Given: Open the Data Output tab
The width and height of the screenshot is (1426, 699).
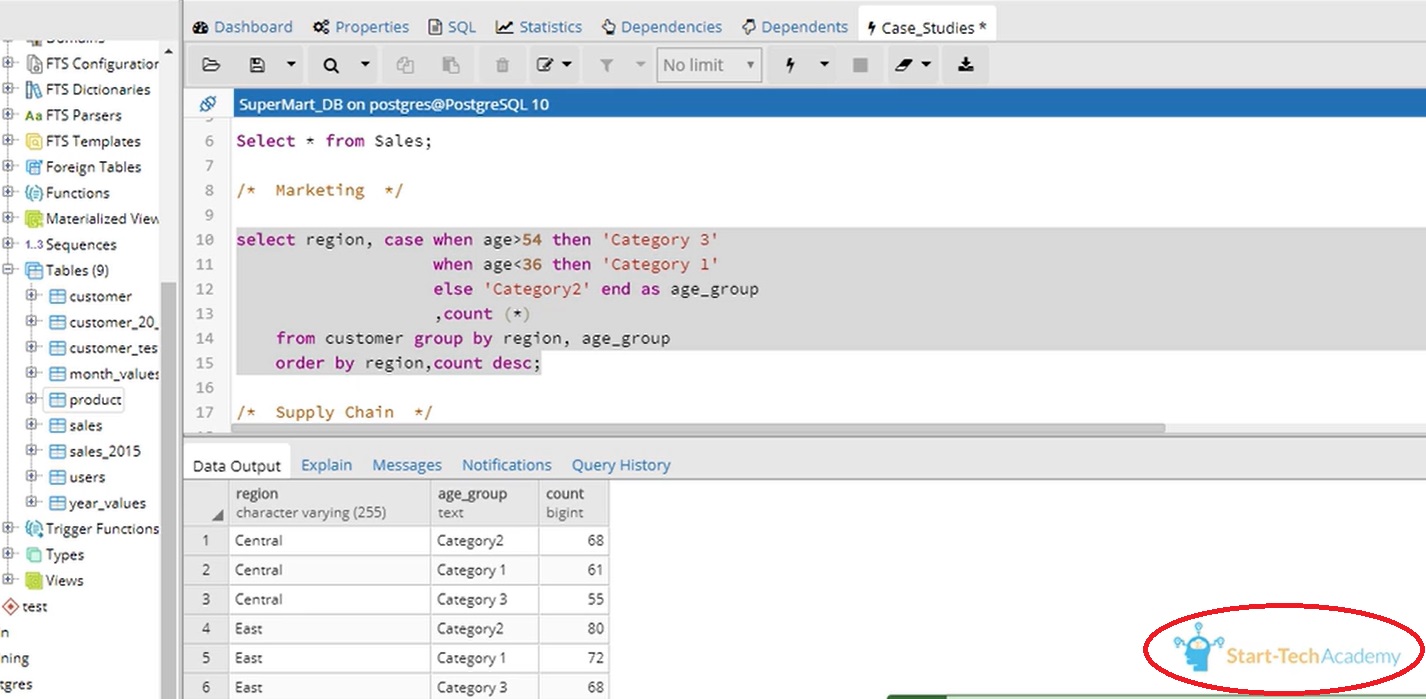Looking at the screenshot, I should click(237, 465).
